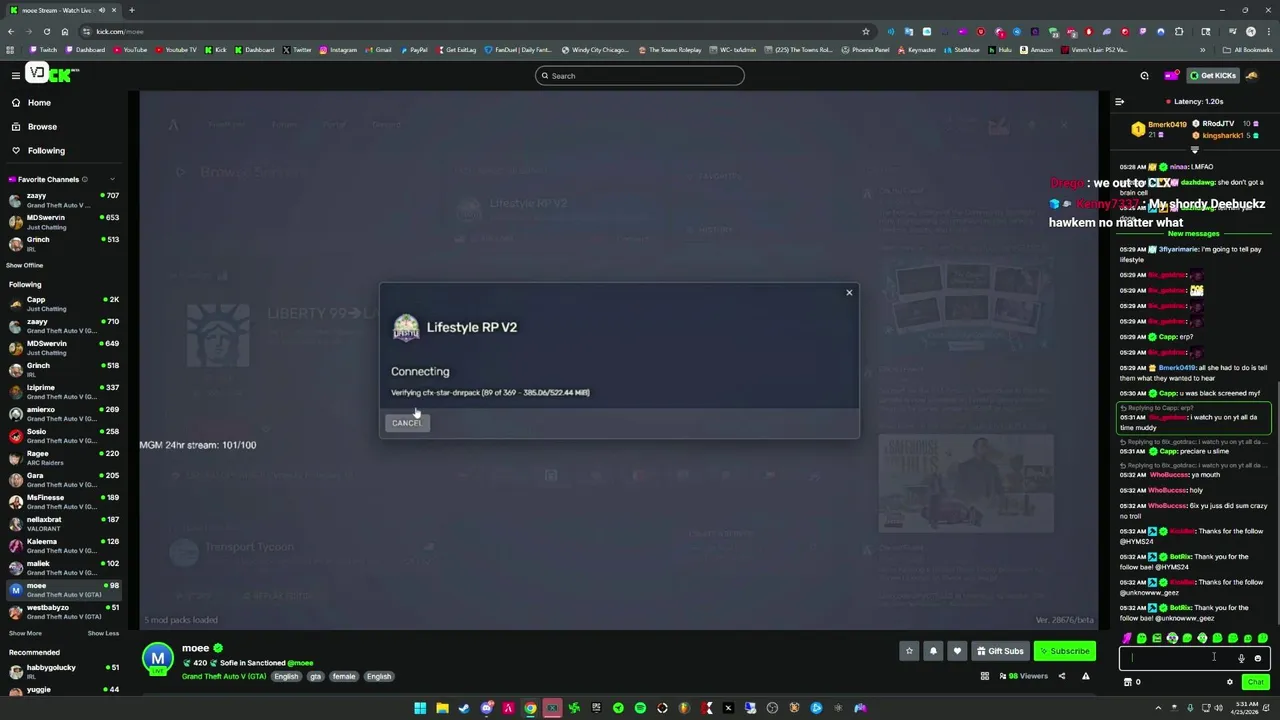Close the Connecting dialog with X
Image resolution: width=1280 pixels, height=720 pixels.
[849, 292]
